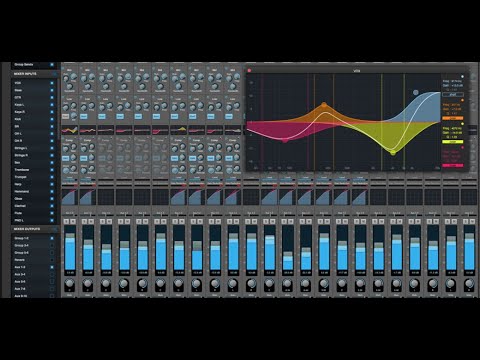
Task: Select the yellow EQ band node at the dip
Action: click(x=393, y=153)
